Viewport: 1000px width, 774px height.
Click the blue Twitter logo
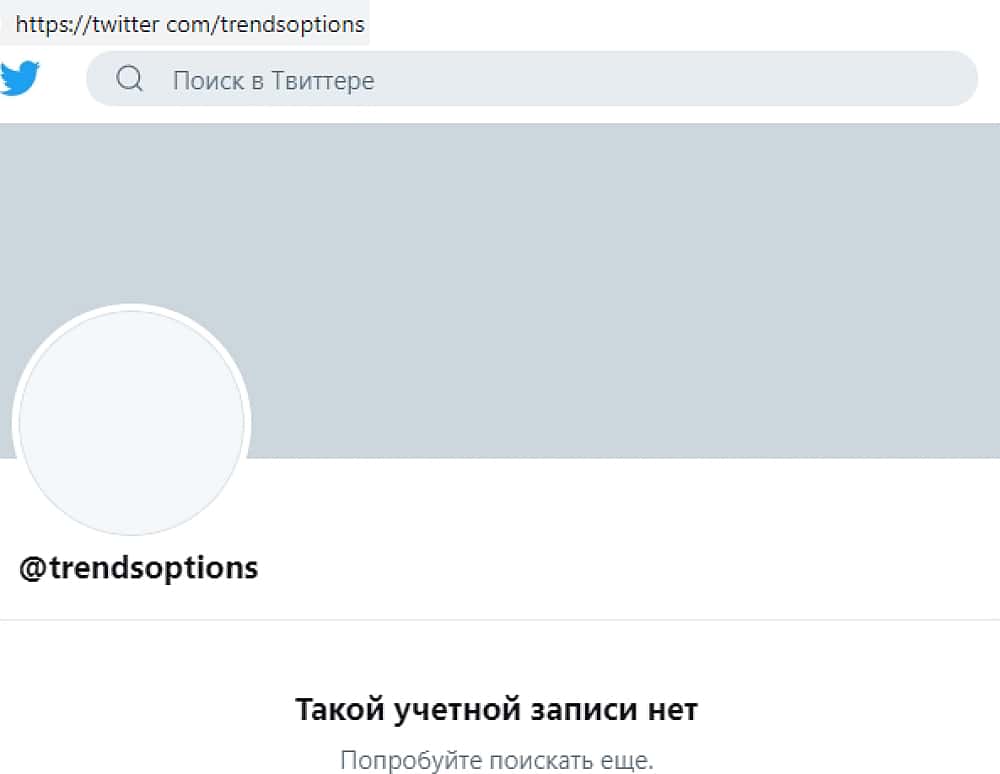point(20,78)
